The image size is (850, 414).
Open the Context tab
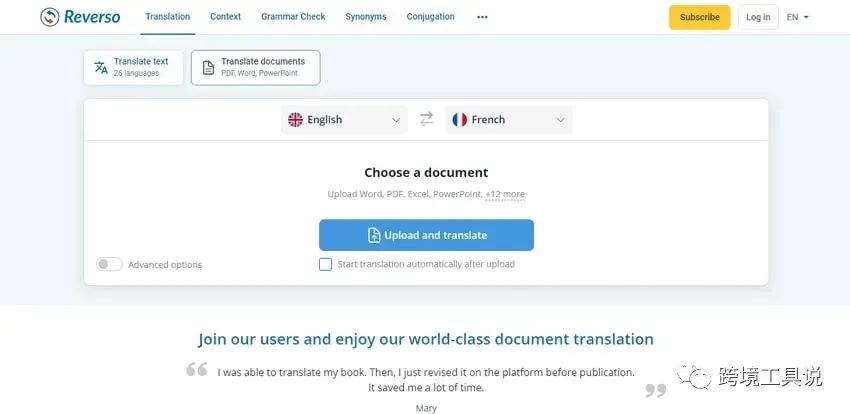click(225, 17)
